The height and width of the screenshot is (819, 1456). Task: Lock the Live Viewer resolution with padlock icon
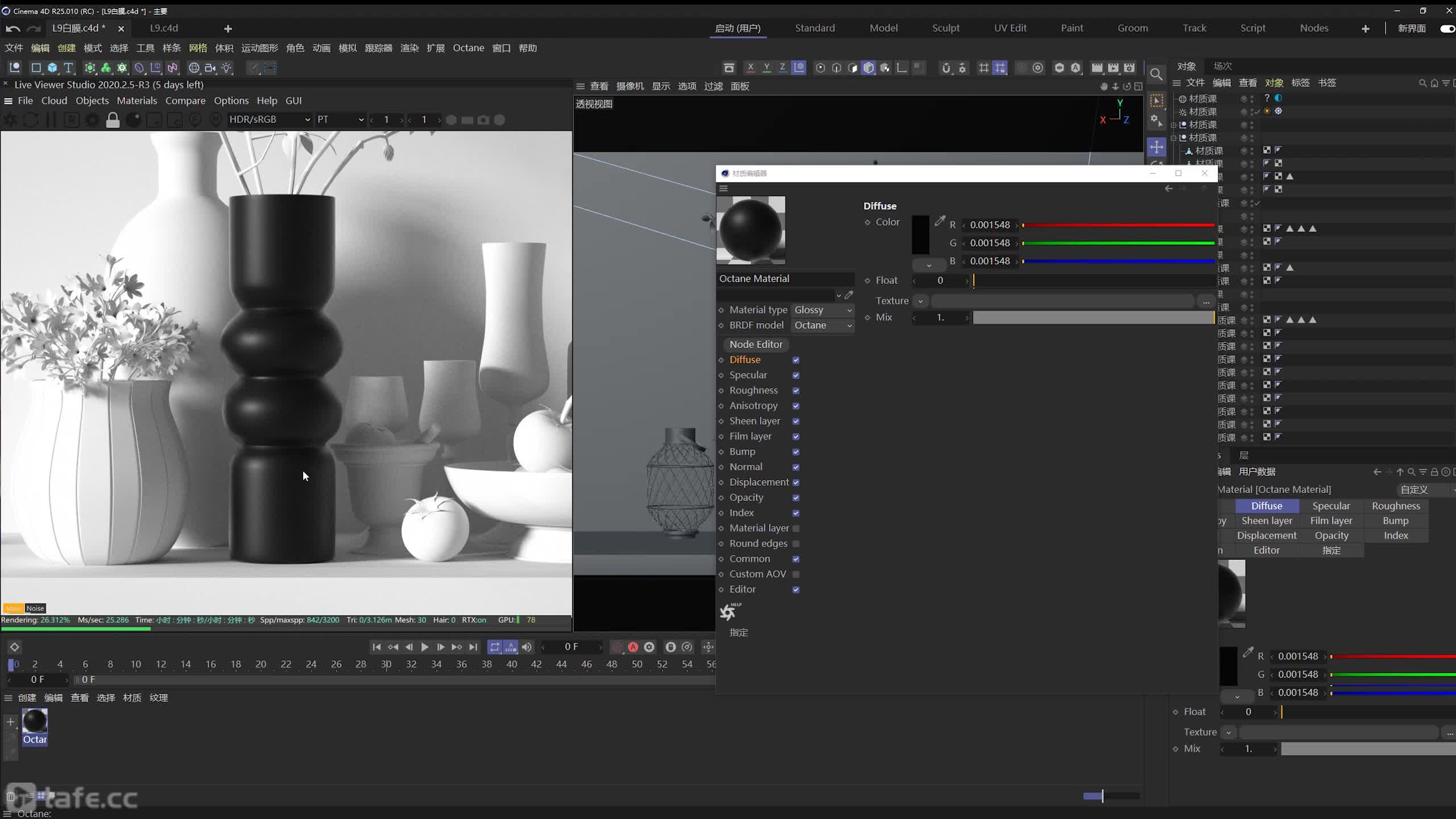[113, 119]
